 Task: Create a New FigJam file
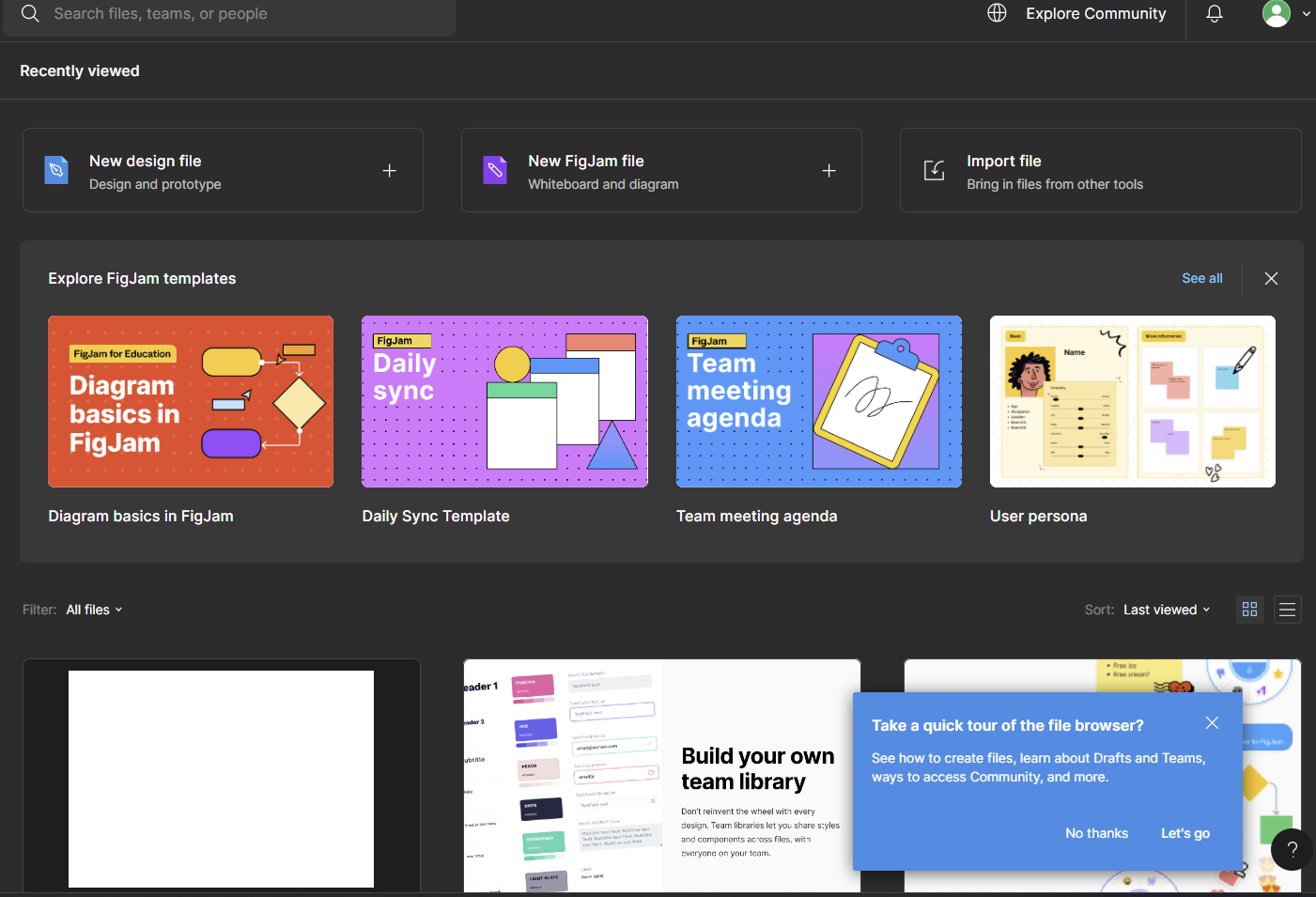click(x=661, y=170)
